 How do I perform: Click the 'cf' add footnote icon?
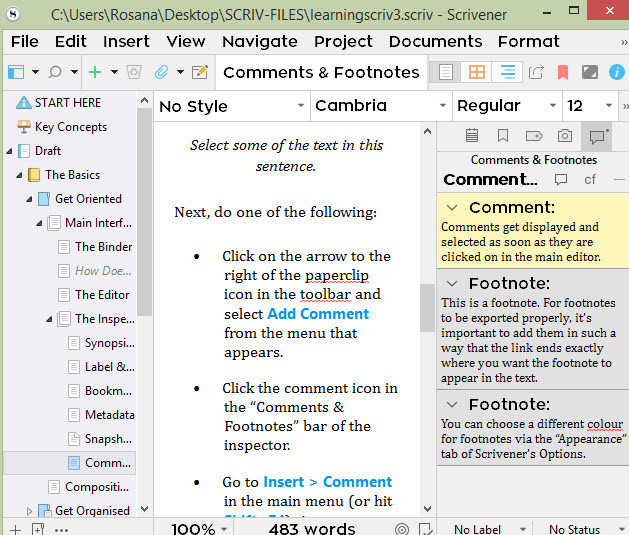(590, 180)
